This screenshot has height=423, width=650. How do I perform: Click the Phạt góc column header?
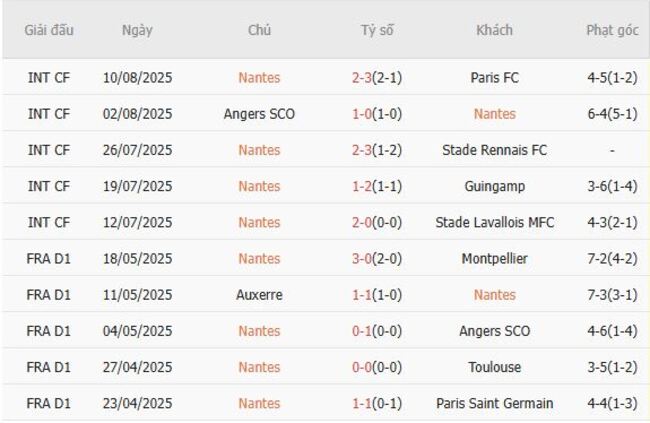[612, 30]
